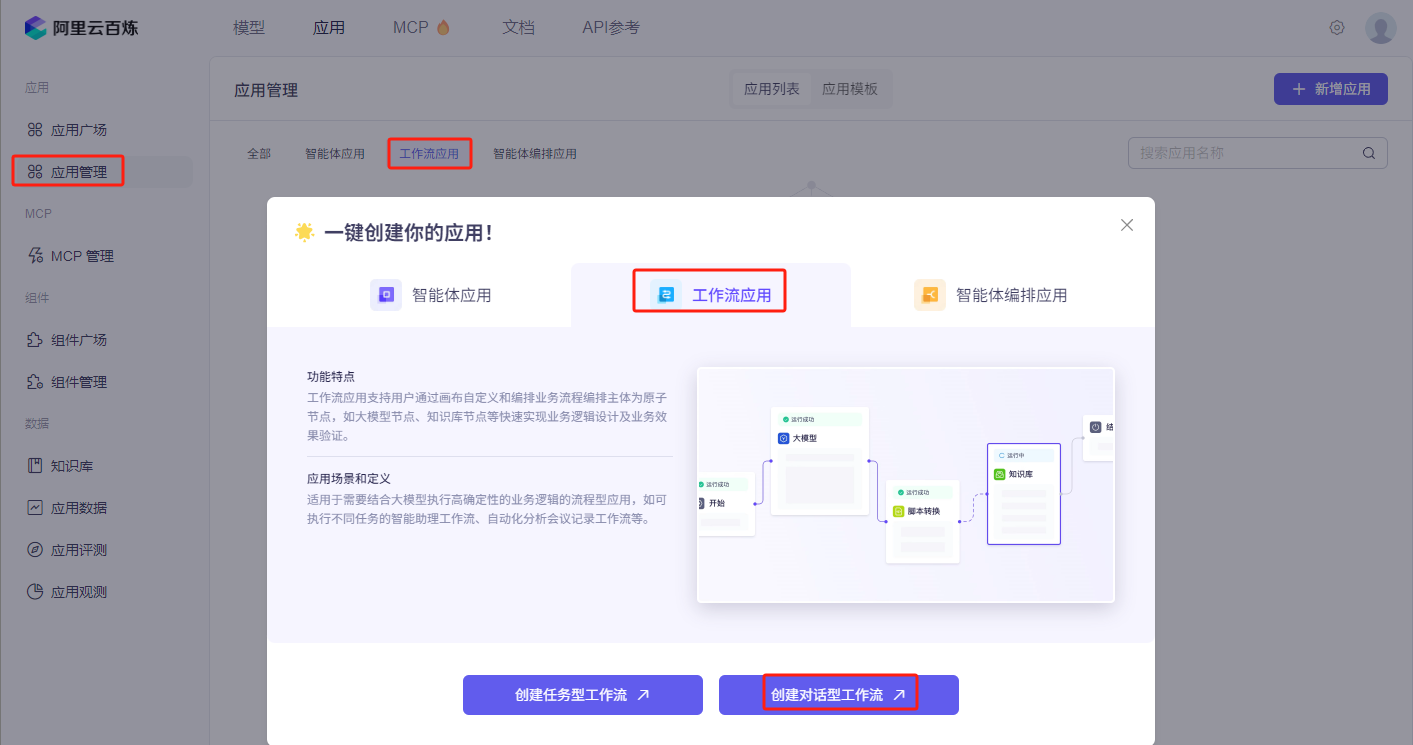The image size is (1413, 745).
Task: Click the 组件广场 puzzle icon
Action: click(35, 340)
